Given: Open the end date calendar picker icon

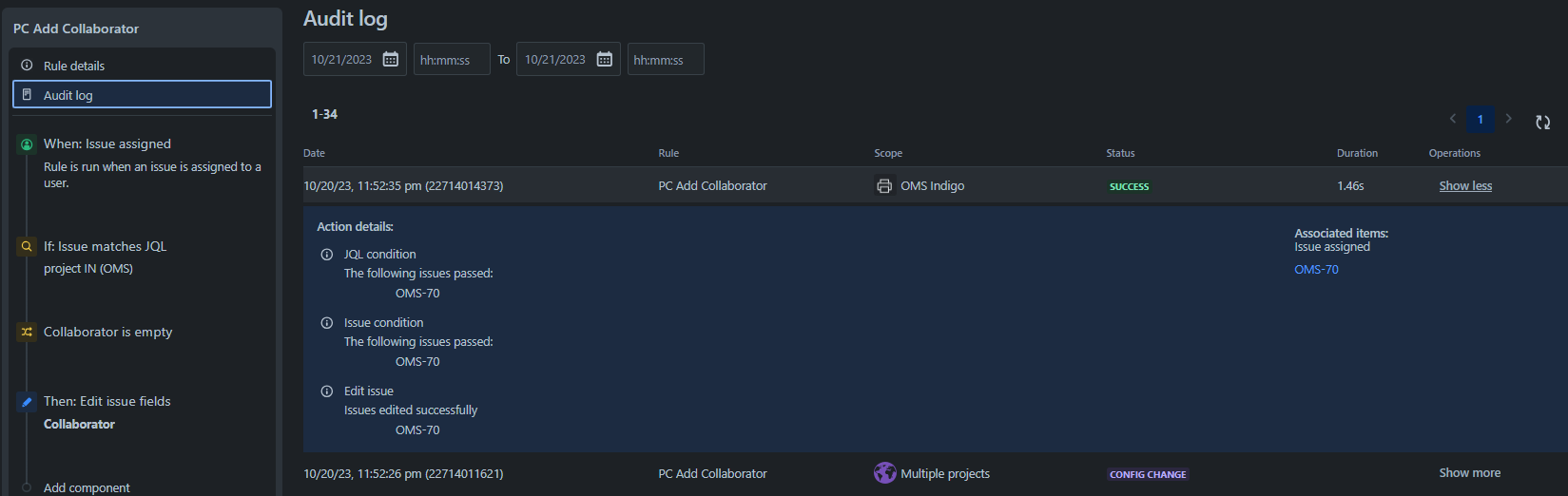Looking at the screenshot, I should (x=605, y=59).
